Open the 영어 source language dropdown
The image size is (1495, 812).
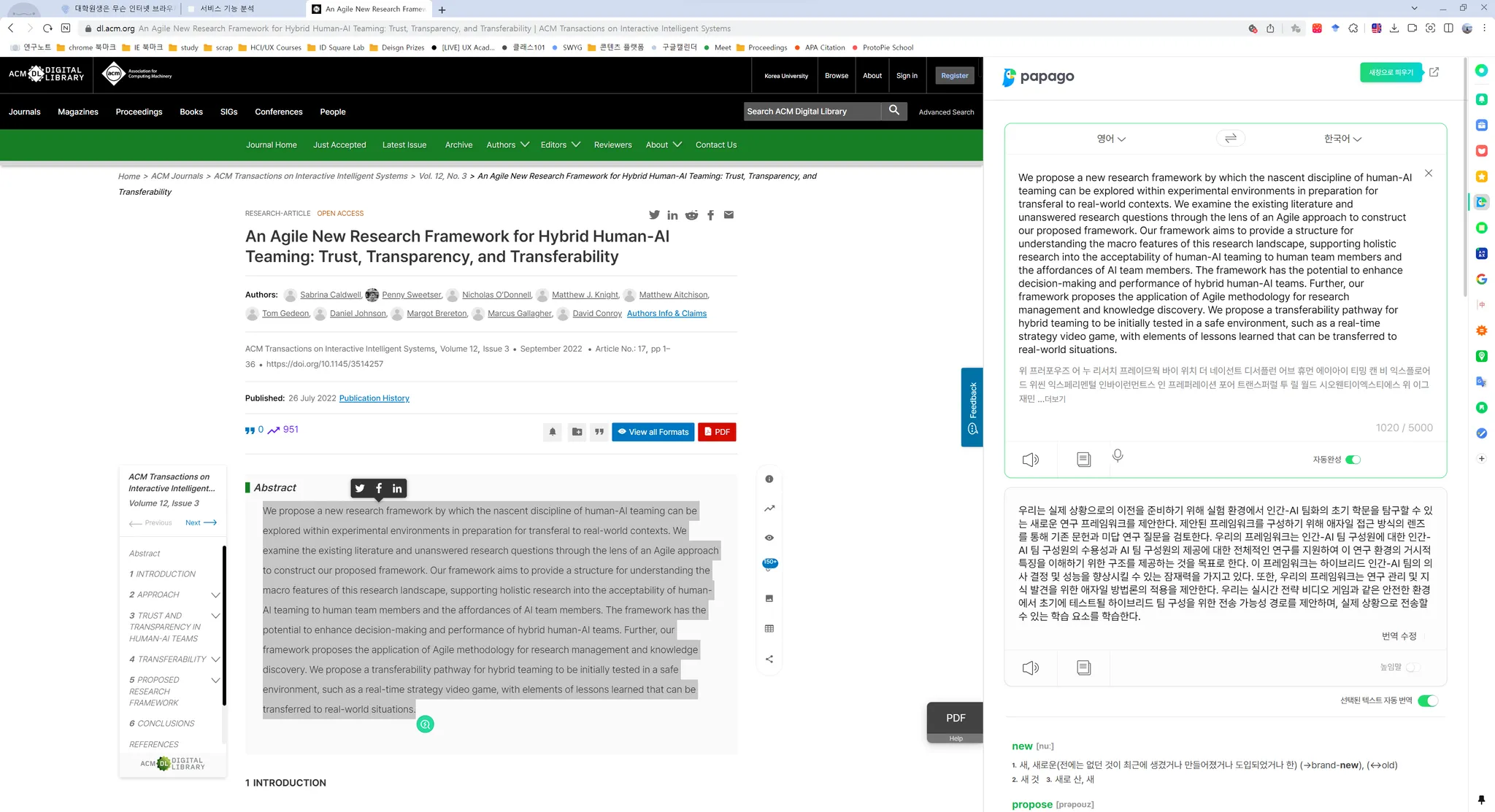[x=1111, y=139]
